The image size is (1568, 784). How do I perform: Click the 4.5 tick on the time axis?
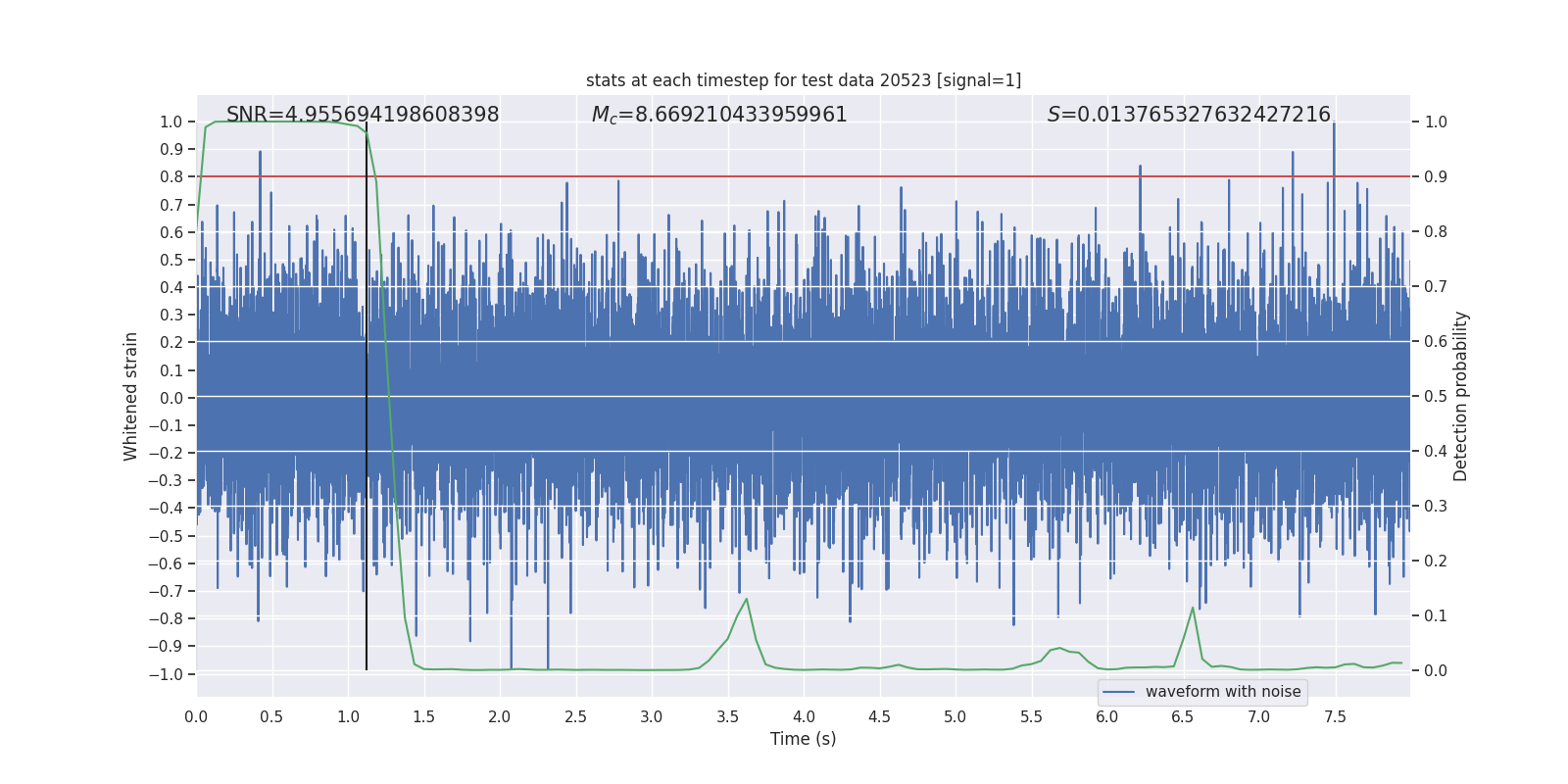[x=879, y=717]
